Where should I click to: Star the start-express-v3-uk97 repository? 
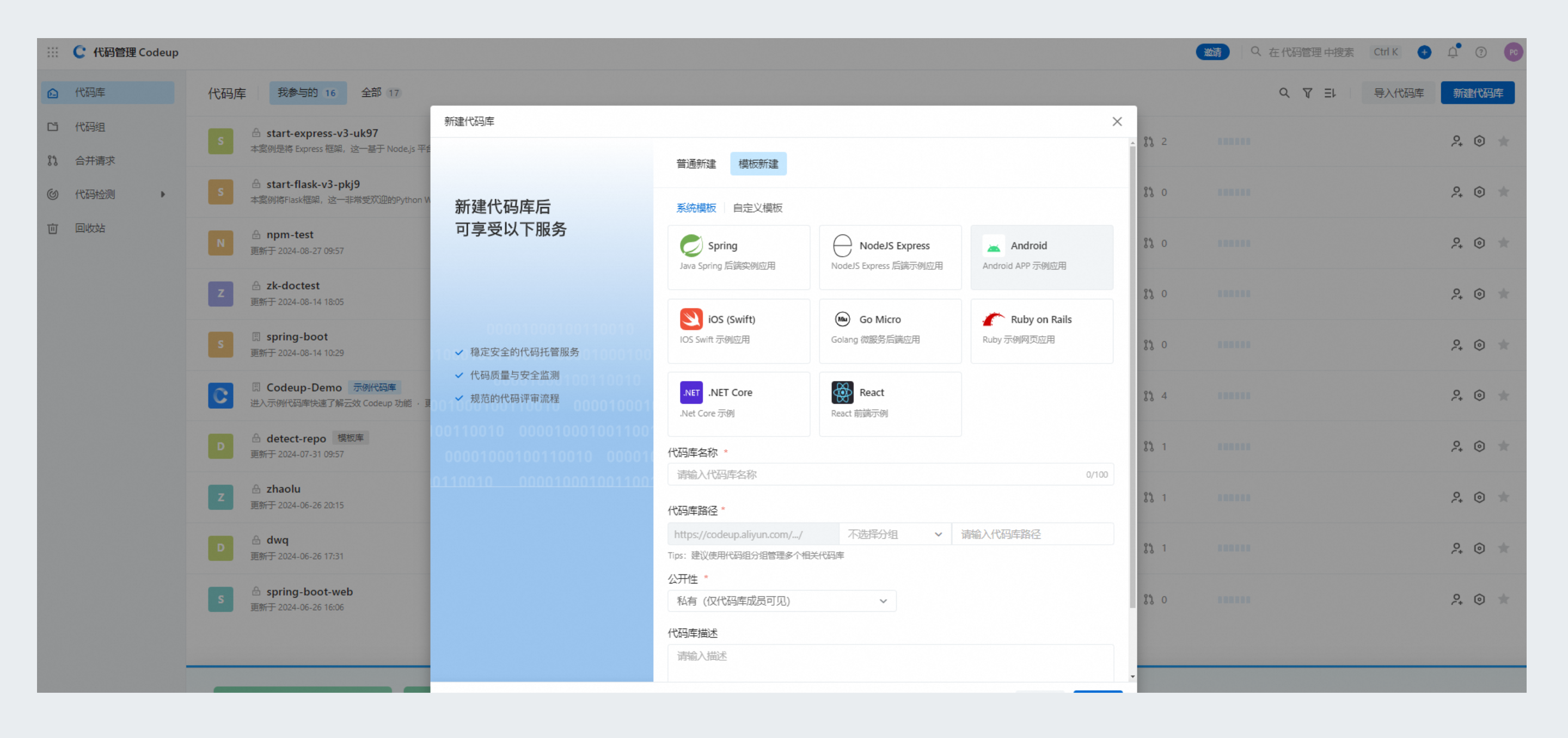[x=1503, y=141]
